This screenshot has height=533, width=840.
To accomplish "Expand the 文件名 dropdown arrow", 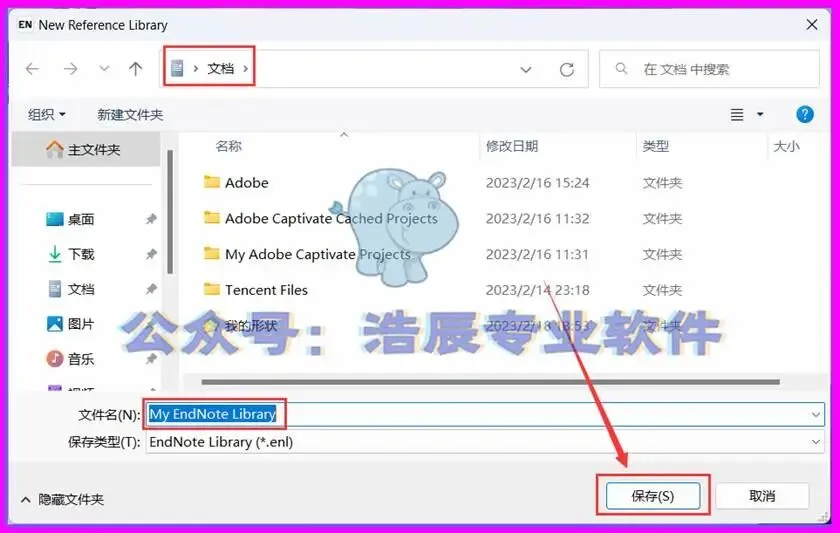I will (x=815, y=415).
